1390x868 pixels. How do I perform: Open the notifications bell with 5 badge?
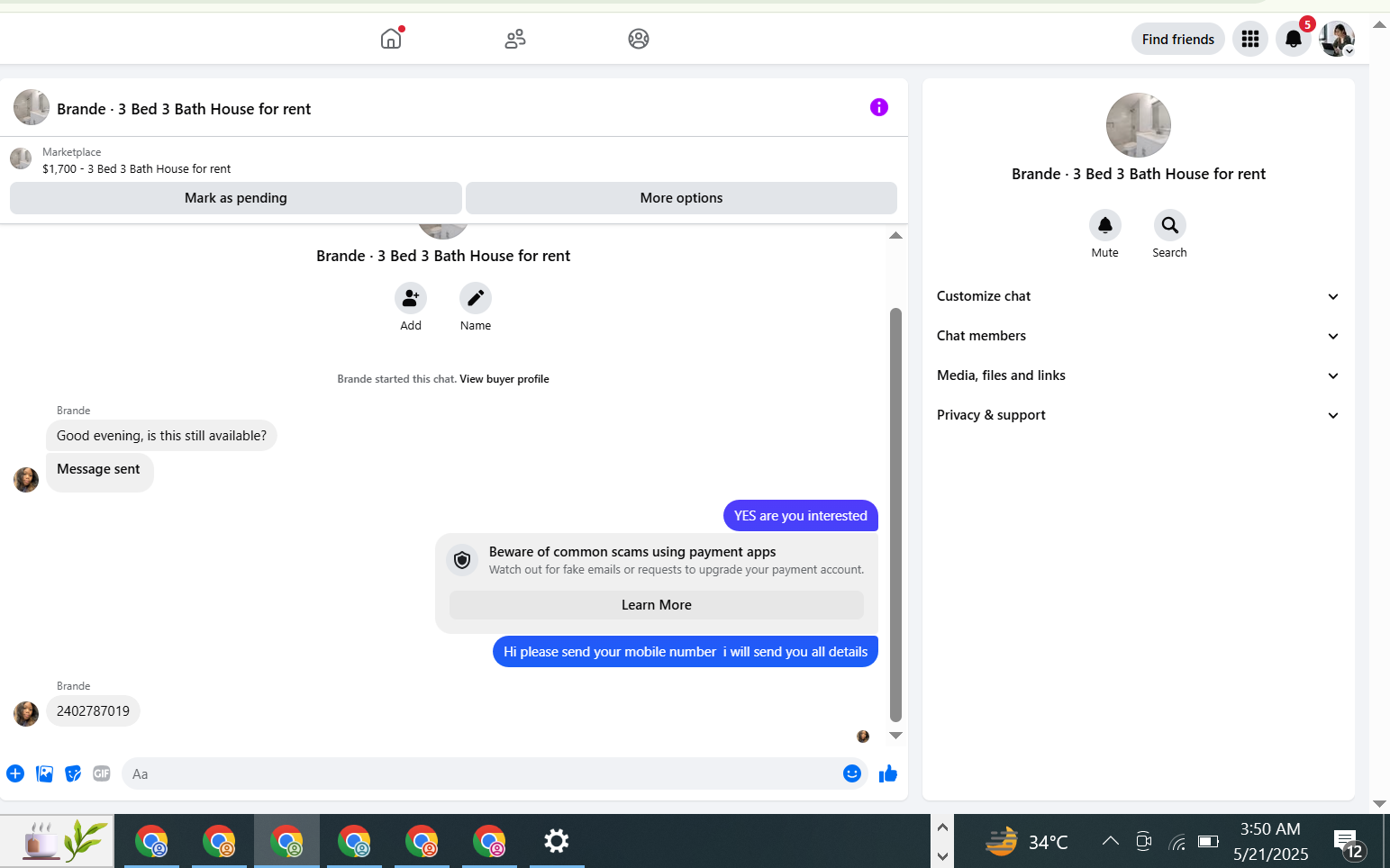point(1294,39)
